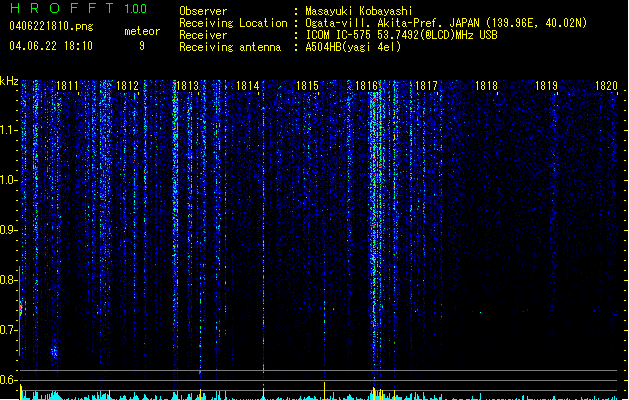Click the Receiving Location label

pyautogui.click(x=233, y=23)
